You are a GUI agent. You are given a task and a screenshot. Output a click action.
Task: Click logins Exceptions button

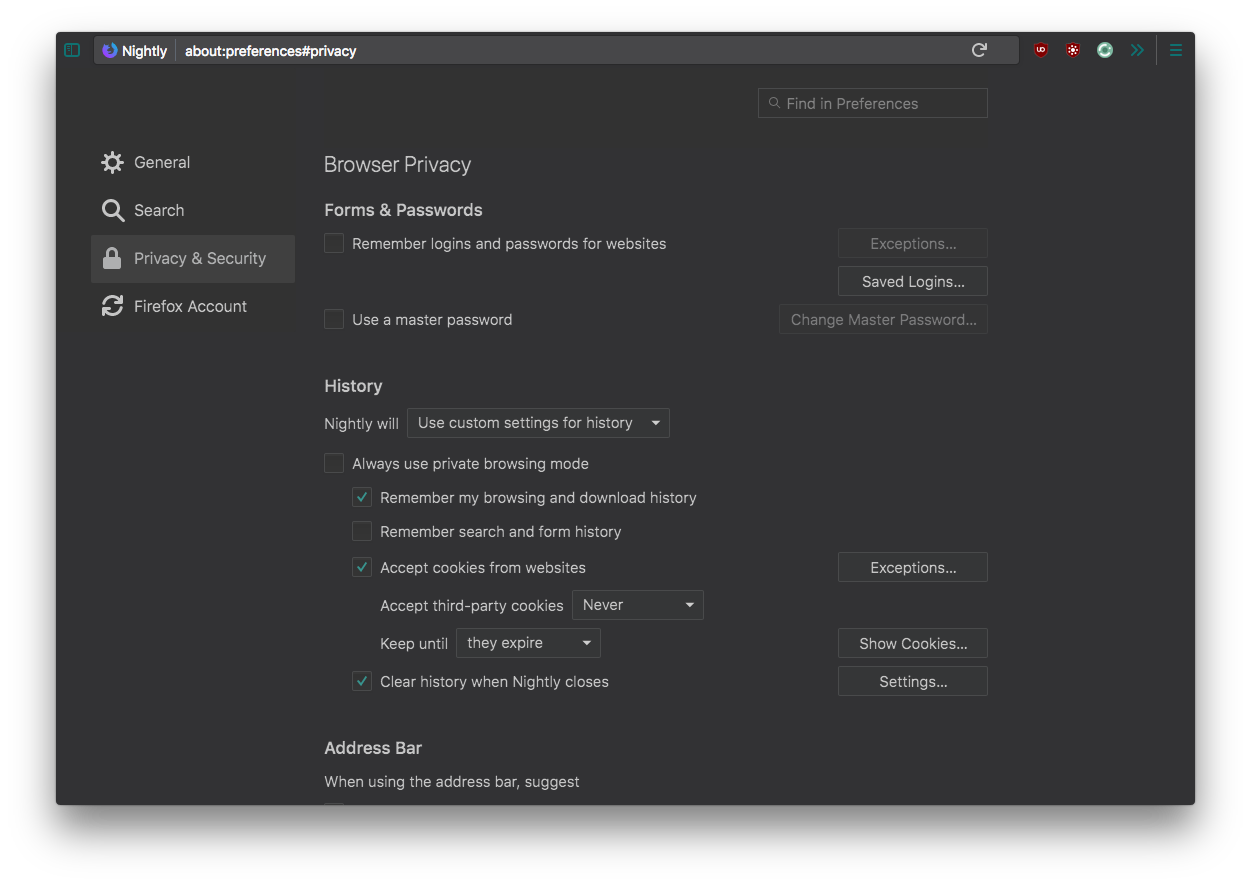pos(913,243)
